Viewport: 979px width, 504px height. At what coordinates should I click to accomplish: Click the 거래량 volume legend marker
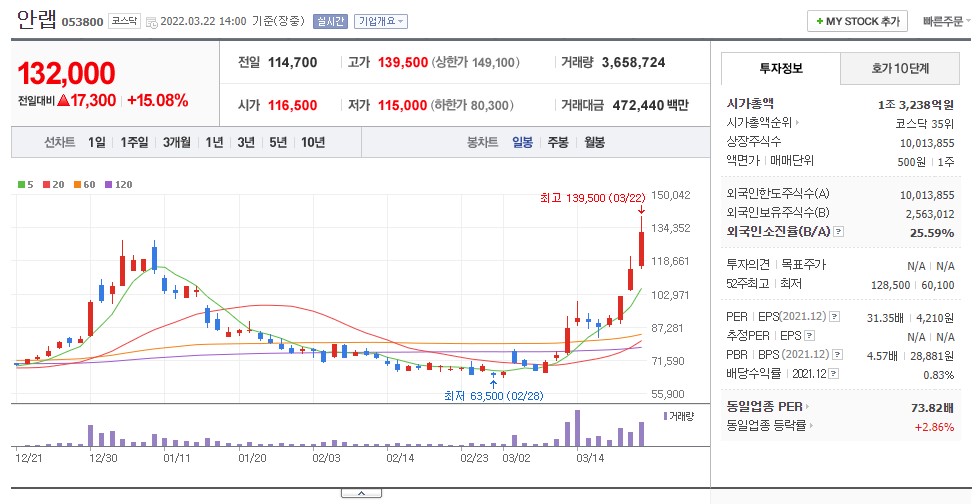point(666,416)
